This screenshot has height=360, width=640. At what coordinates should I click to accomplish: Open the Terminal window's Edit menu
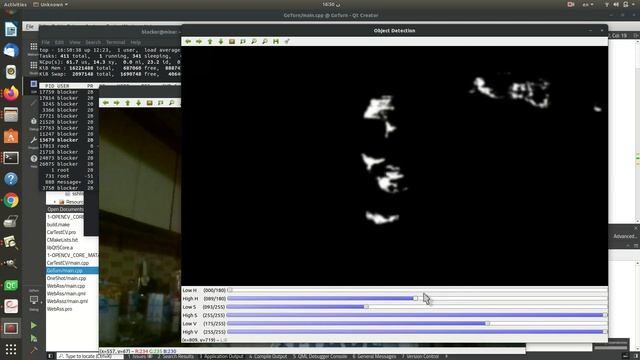click(59, 42)
